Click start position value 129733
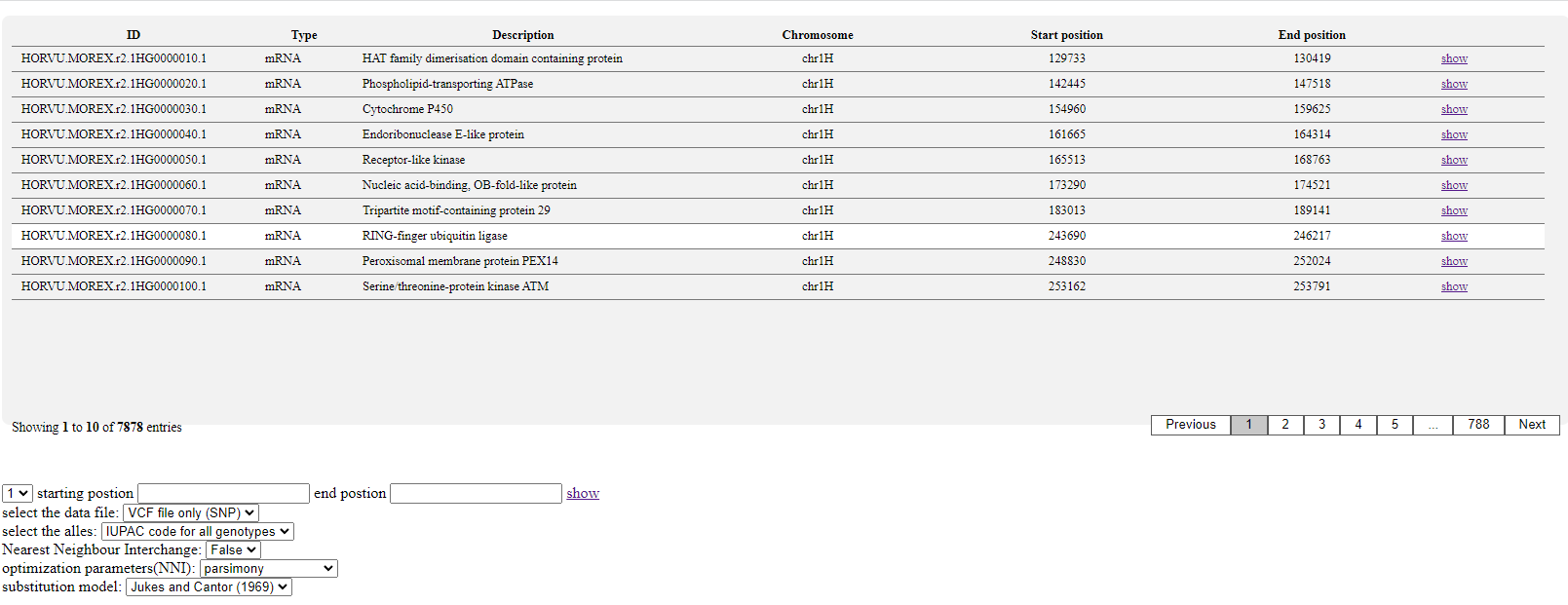The width and height of the screenshot is (1568, 605). tap(1067, 58)
